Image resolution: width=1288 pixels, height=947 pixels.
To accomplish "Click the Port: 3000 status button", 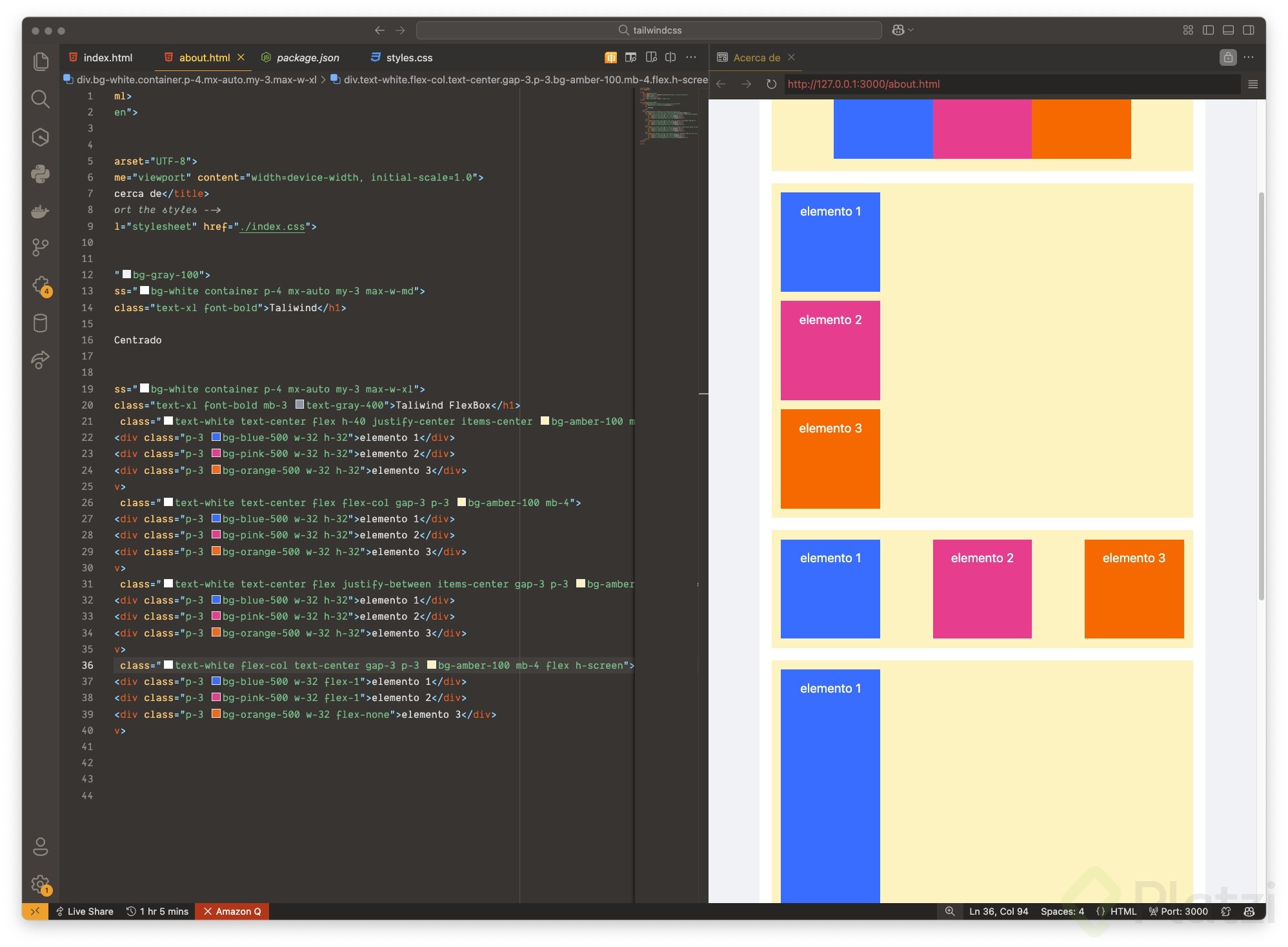I will point(1178,911).
